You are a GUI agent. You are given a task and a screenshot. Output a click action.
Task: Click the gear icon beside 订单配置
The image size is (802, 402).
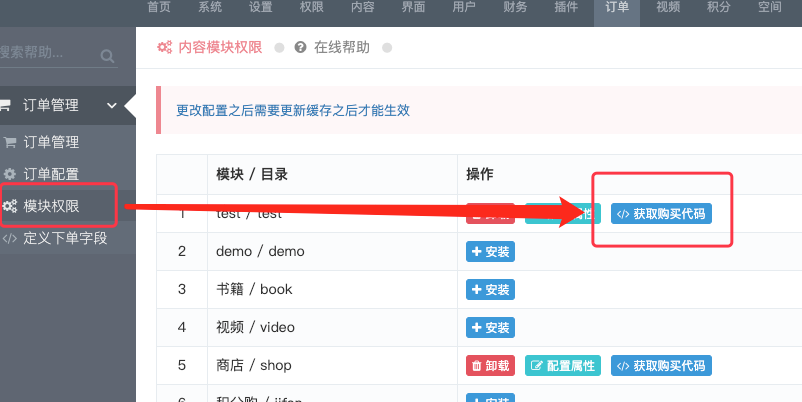[10, 174]
